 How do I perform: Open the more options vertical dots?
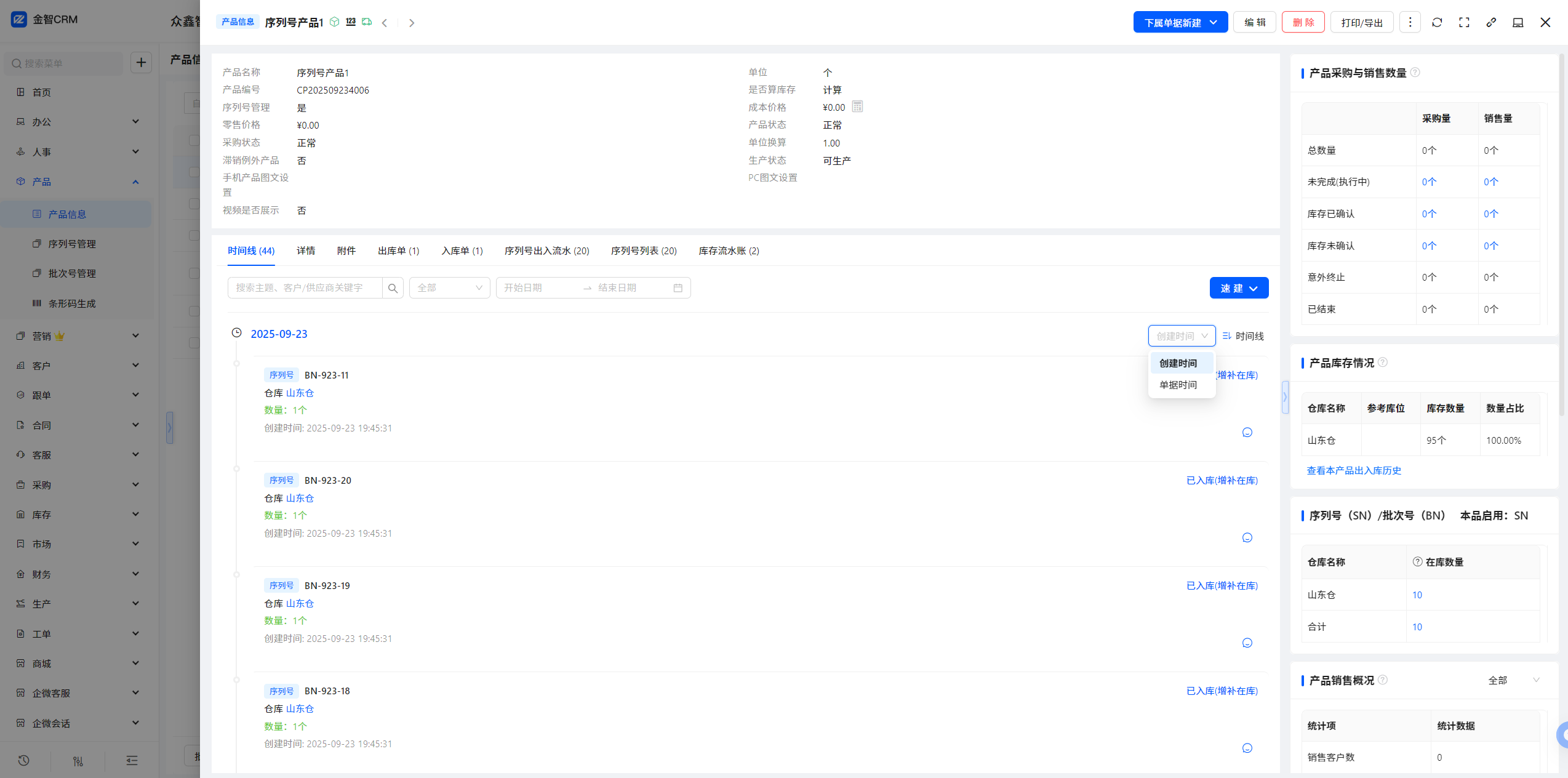[1410, 23]
